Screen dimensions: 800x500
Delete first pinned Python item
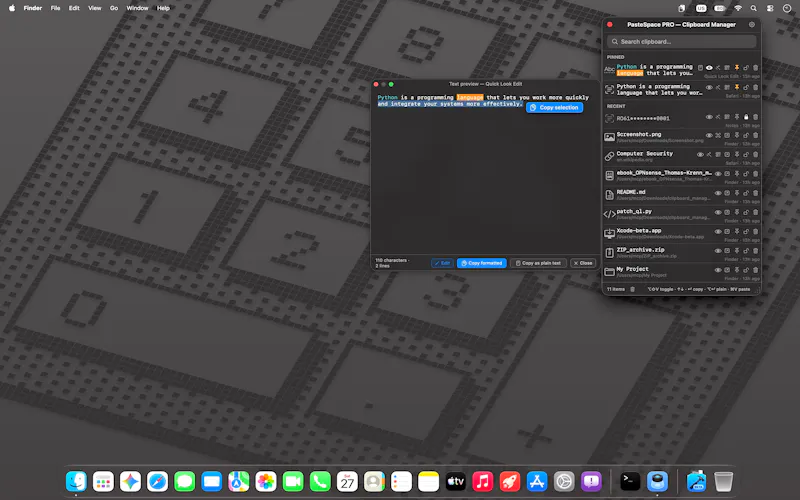[x=756, y=67]
